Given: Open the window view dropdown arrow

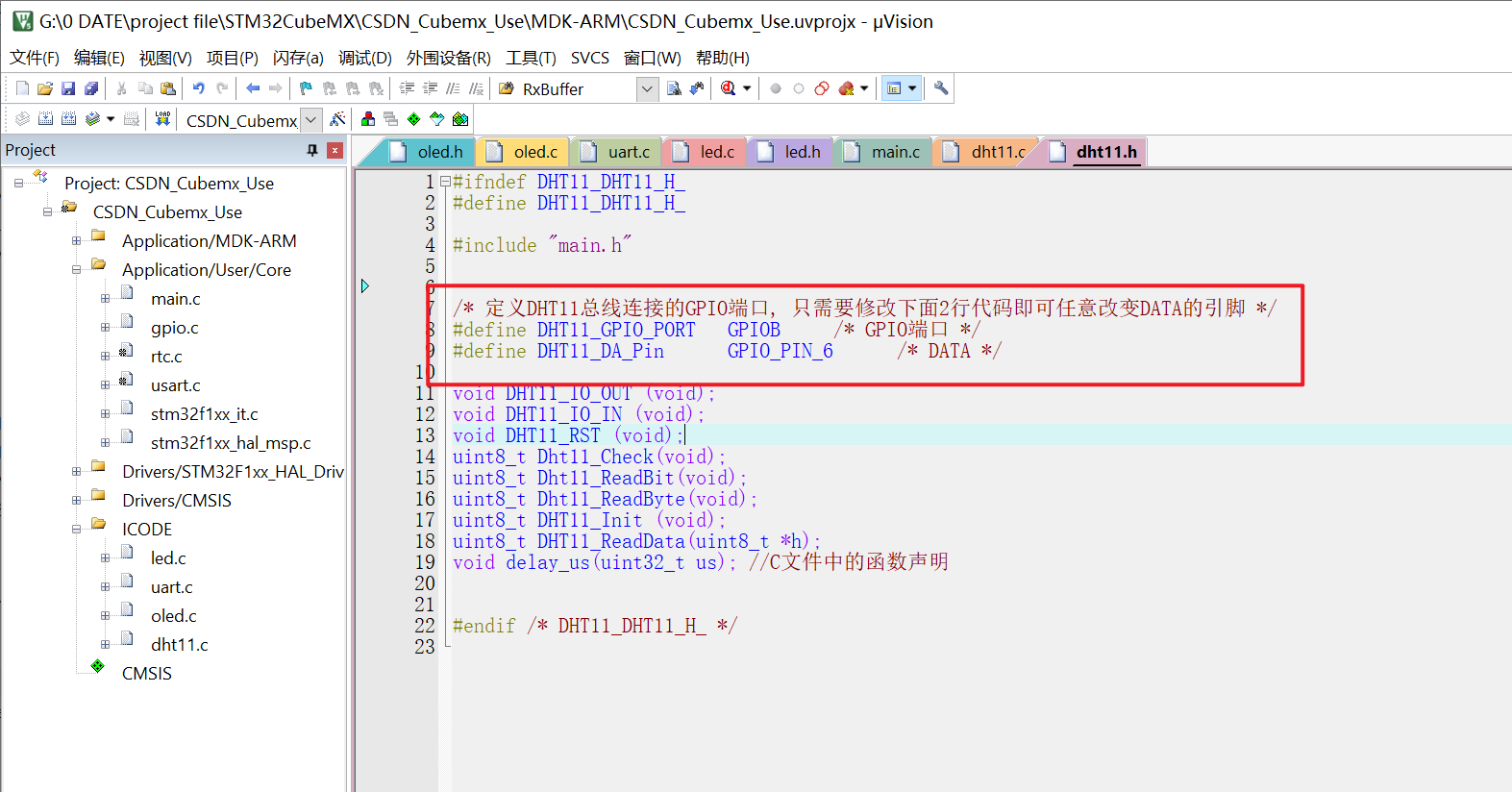Looking at the screenshot, I should [x=912, y=88].
